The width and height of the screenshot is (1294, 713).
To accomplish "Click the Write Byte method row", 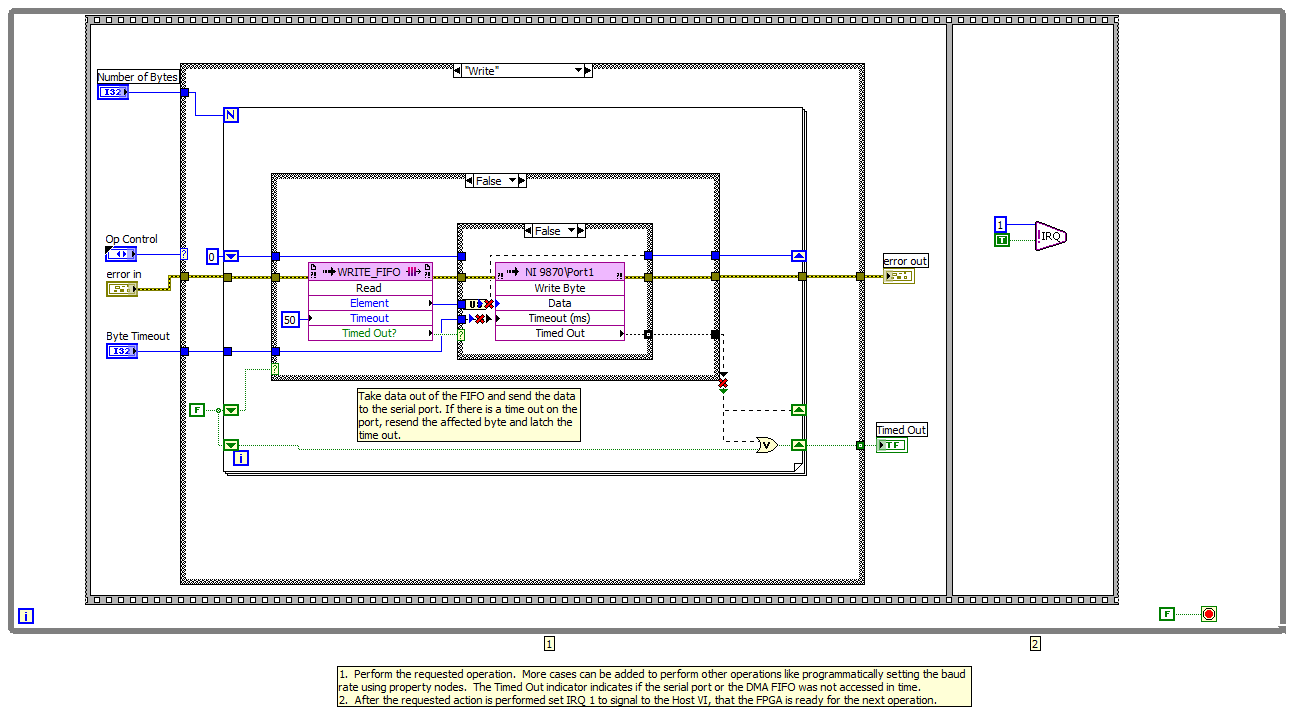I will [x=560, y=288].
